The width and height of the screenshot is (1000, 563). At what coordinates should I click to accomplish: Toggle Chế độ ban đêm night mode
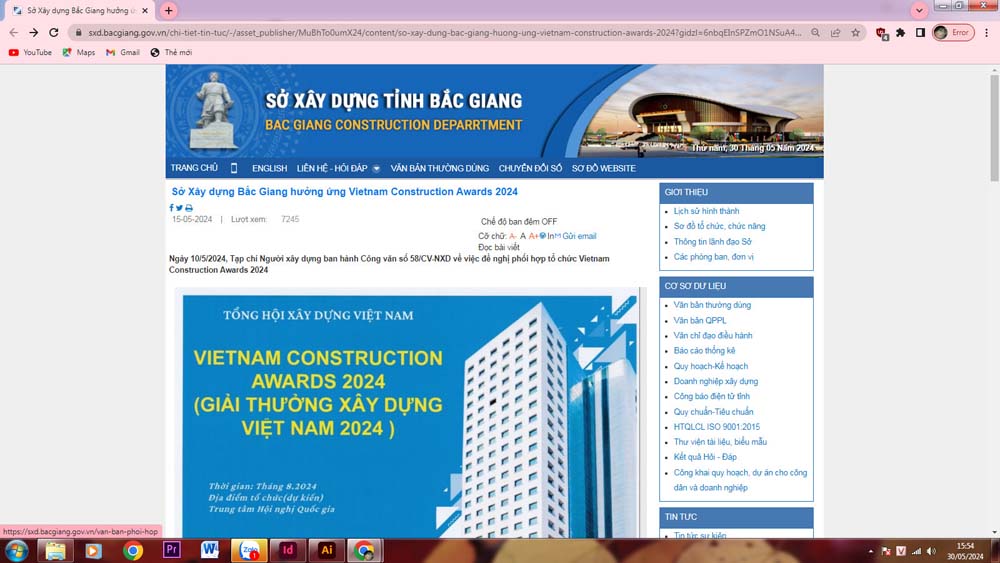pyautogui.click(x=518, y=221)
